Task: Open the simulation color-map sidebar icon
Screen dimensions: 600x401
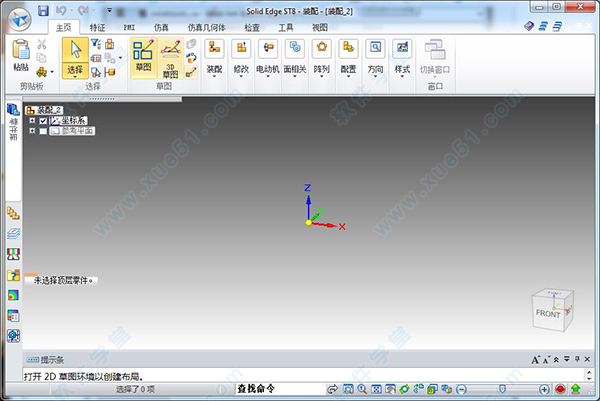Action: click(x=13, y=295)
